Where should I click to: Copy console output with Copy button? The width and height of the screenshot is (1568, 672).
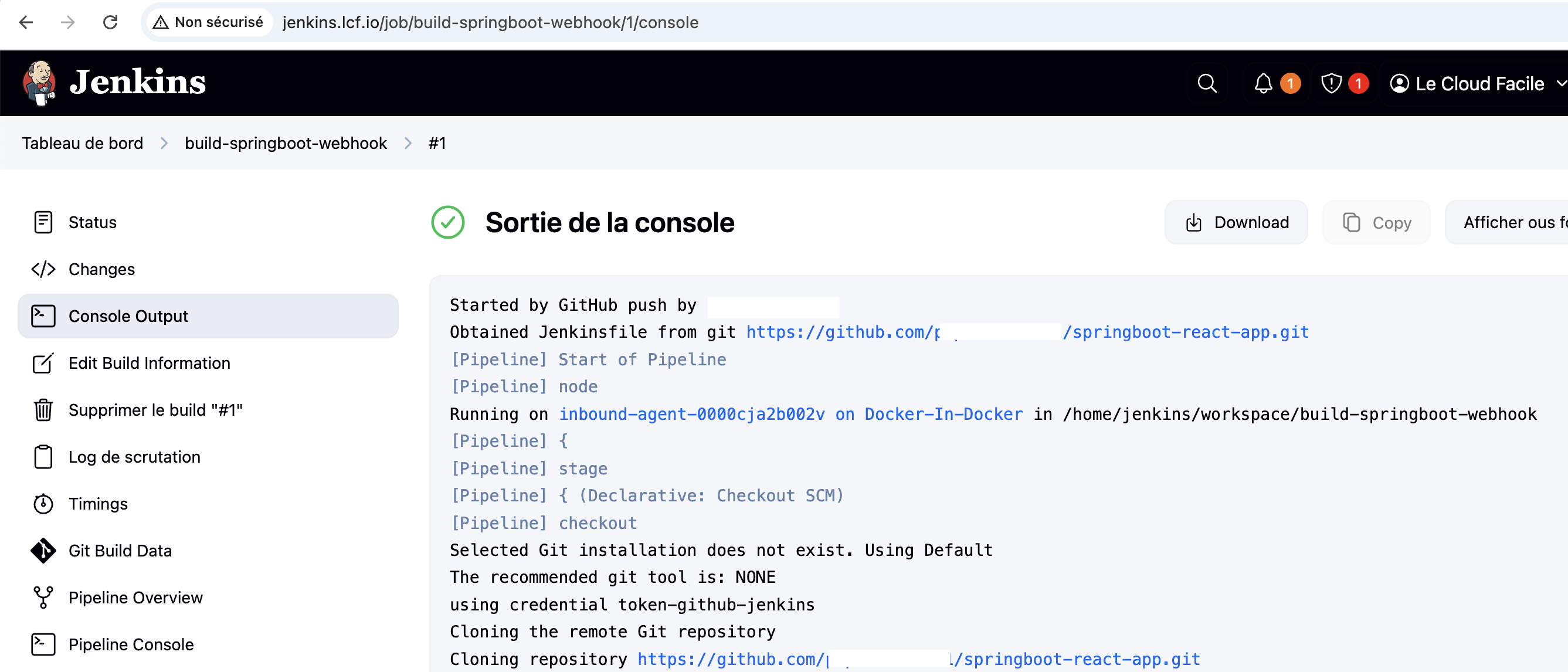(x=1376, y=222)
